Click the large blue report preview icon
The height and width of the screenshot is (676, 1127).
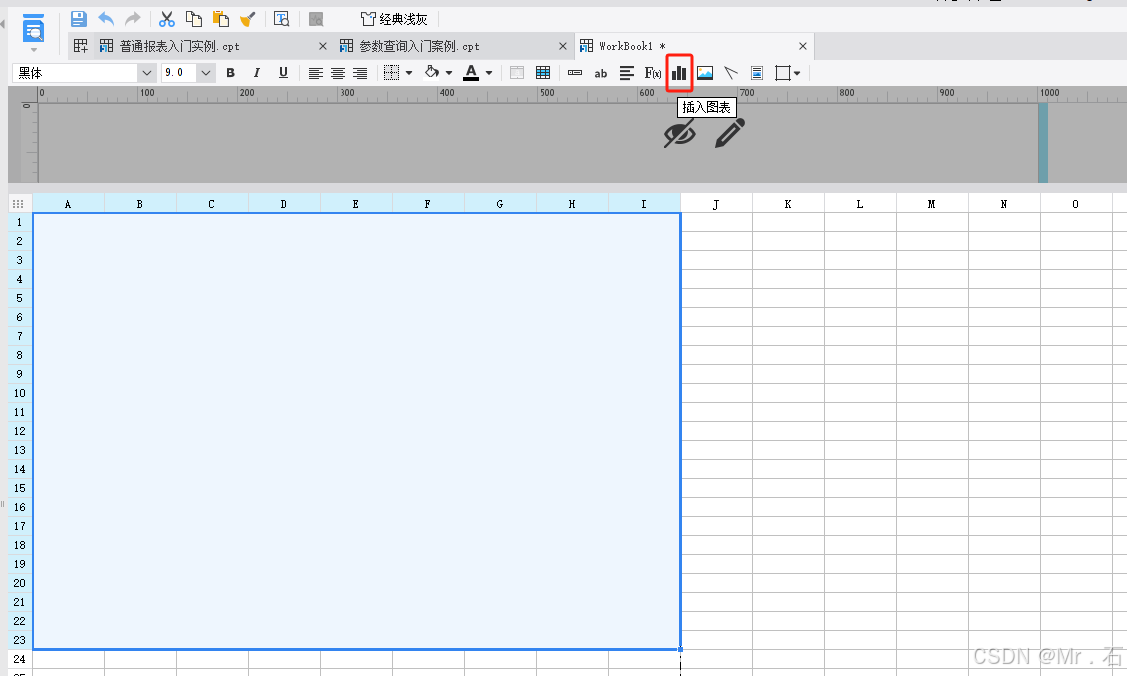point(34,29)
